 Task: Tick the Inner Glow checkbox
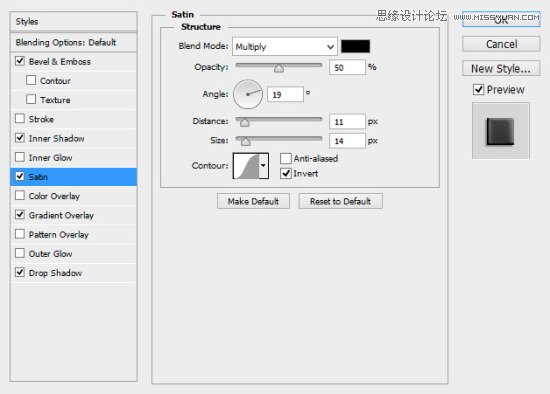(x=20, y=157)
